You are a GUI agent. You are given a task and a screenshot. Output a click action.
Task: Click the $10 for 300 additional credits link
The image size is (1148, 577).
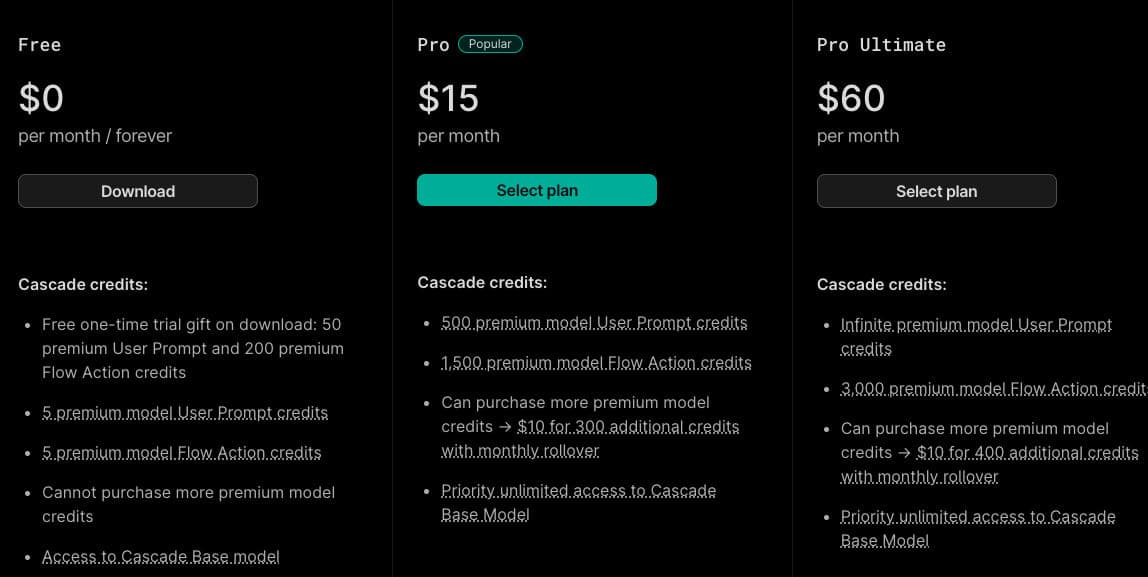[x=628, y=426]
